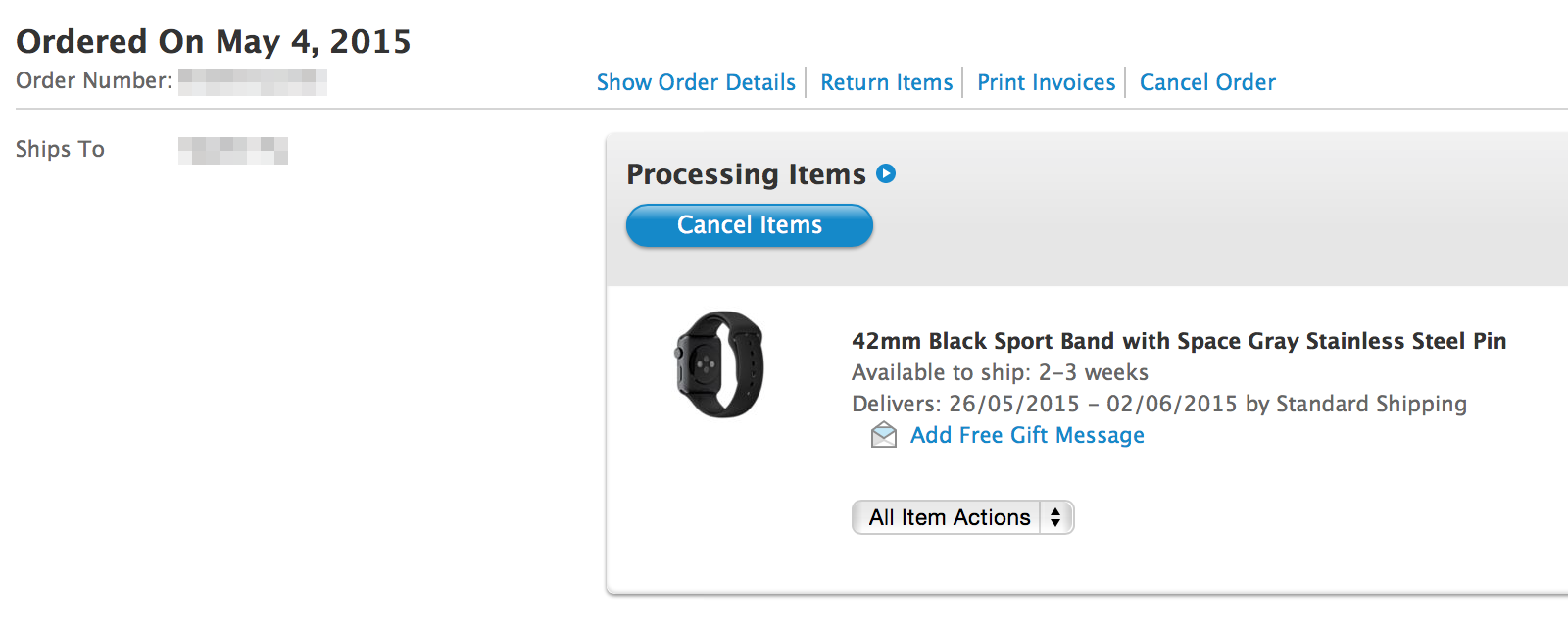Click the Processing Items heading

coord(746,174)
